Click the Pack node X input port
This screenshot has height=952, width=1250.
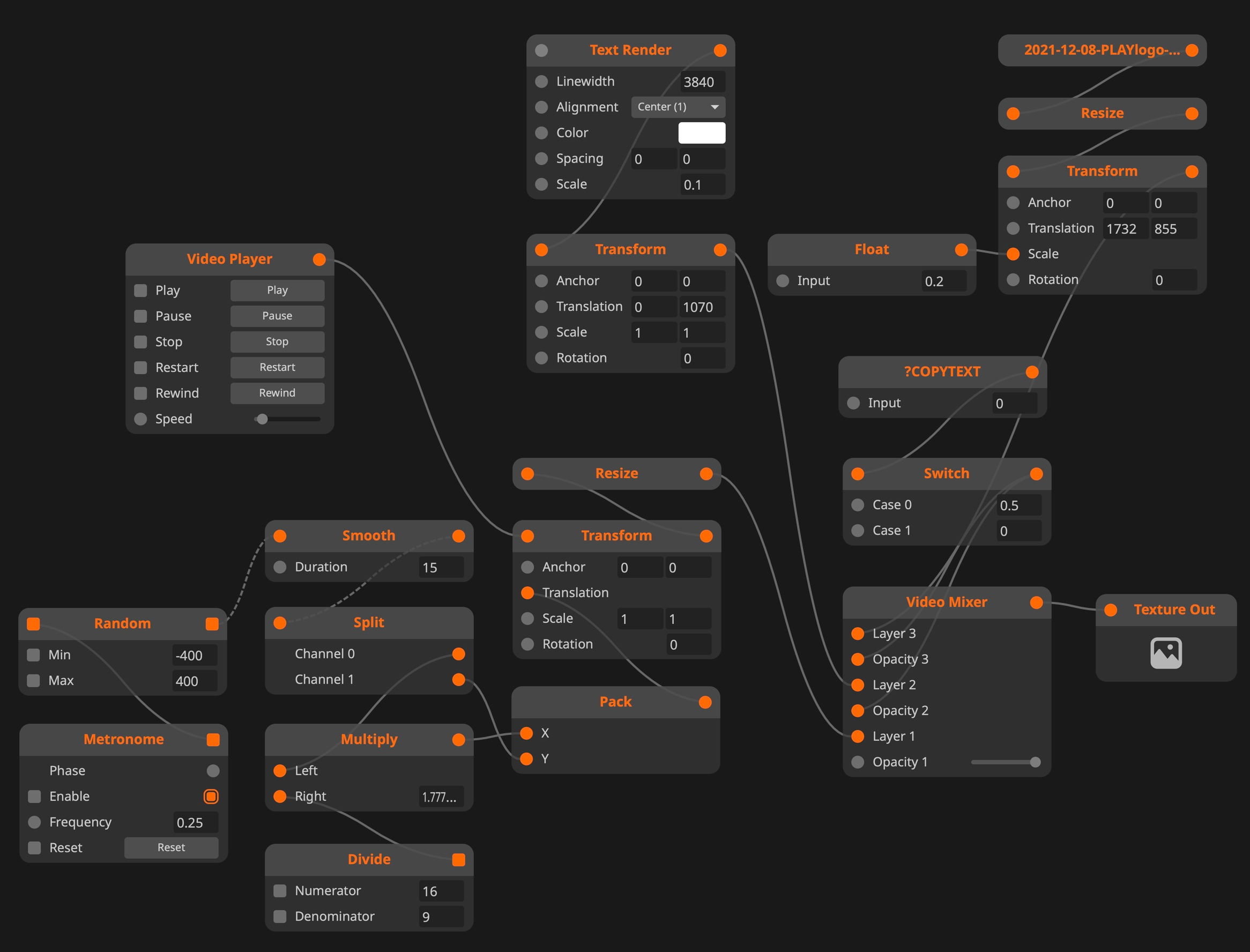pos(526,733)
